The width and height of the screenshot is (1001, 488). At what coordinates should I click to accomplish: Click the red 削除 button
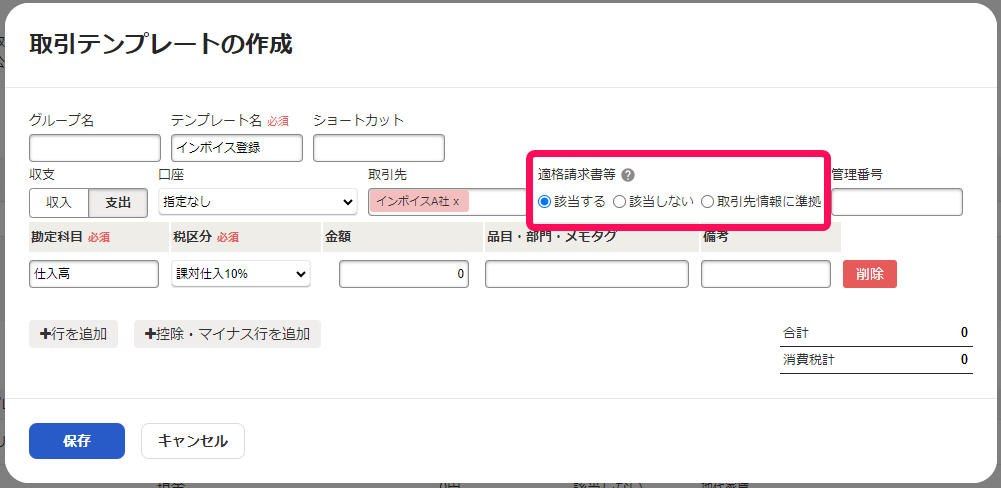pos(869,274)
